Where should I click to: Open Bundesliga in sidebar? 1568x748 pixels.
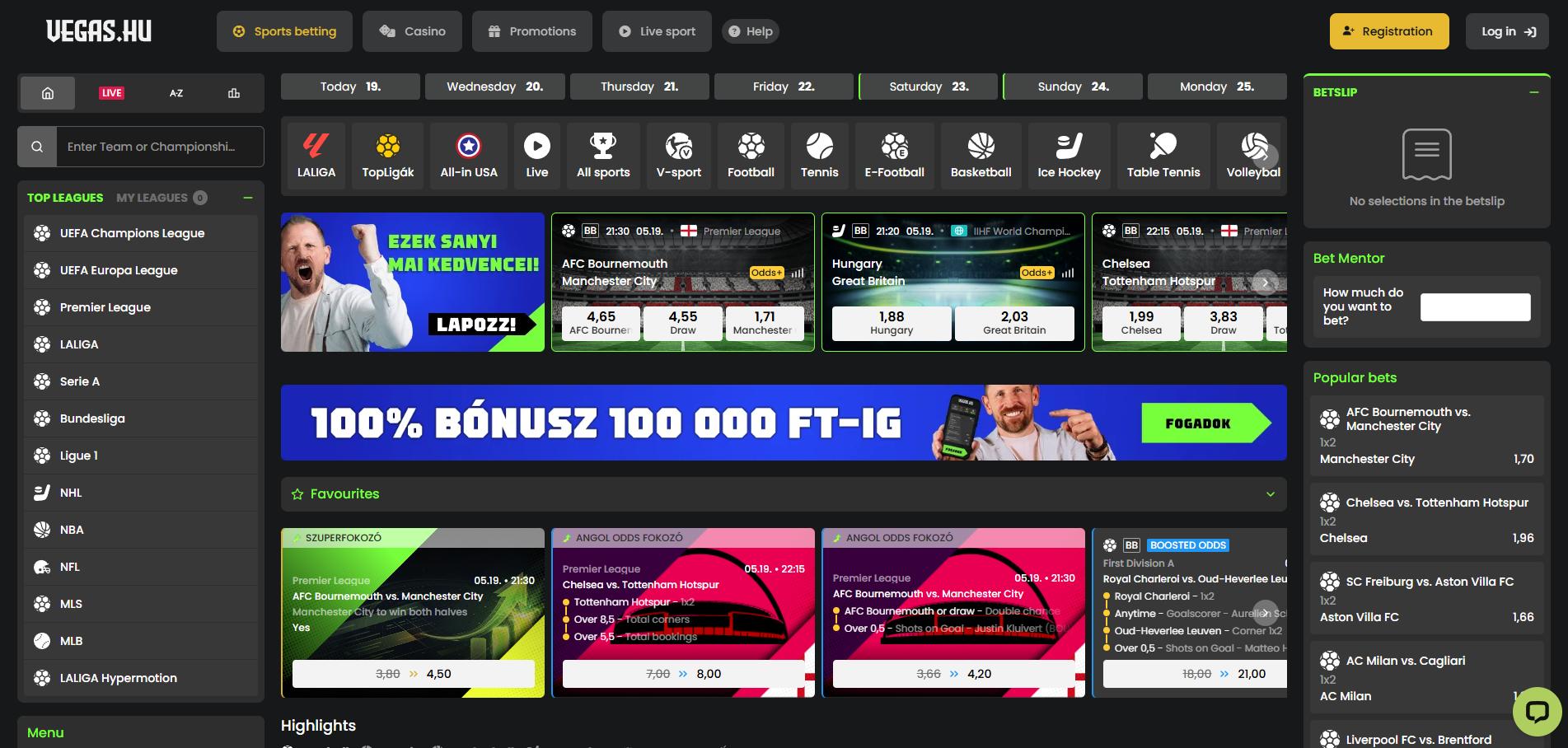click(x=141, y=418)
